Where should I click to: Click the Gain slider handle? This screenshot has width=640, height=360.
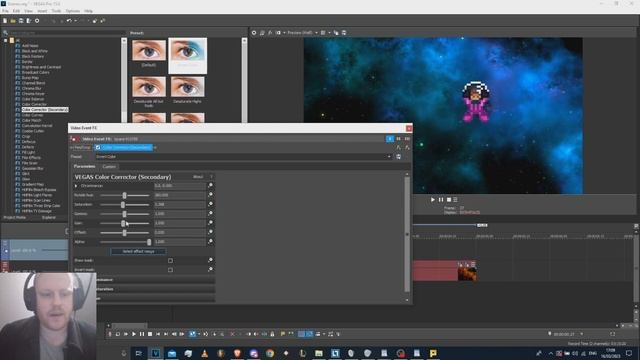point(123,223)
